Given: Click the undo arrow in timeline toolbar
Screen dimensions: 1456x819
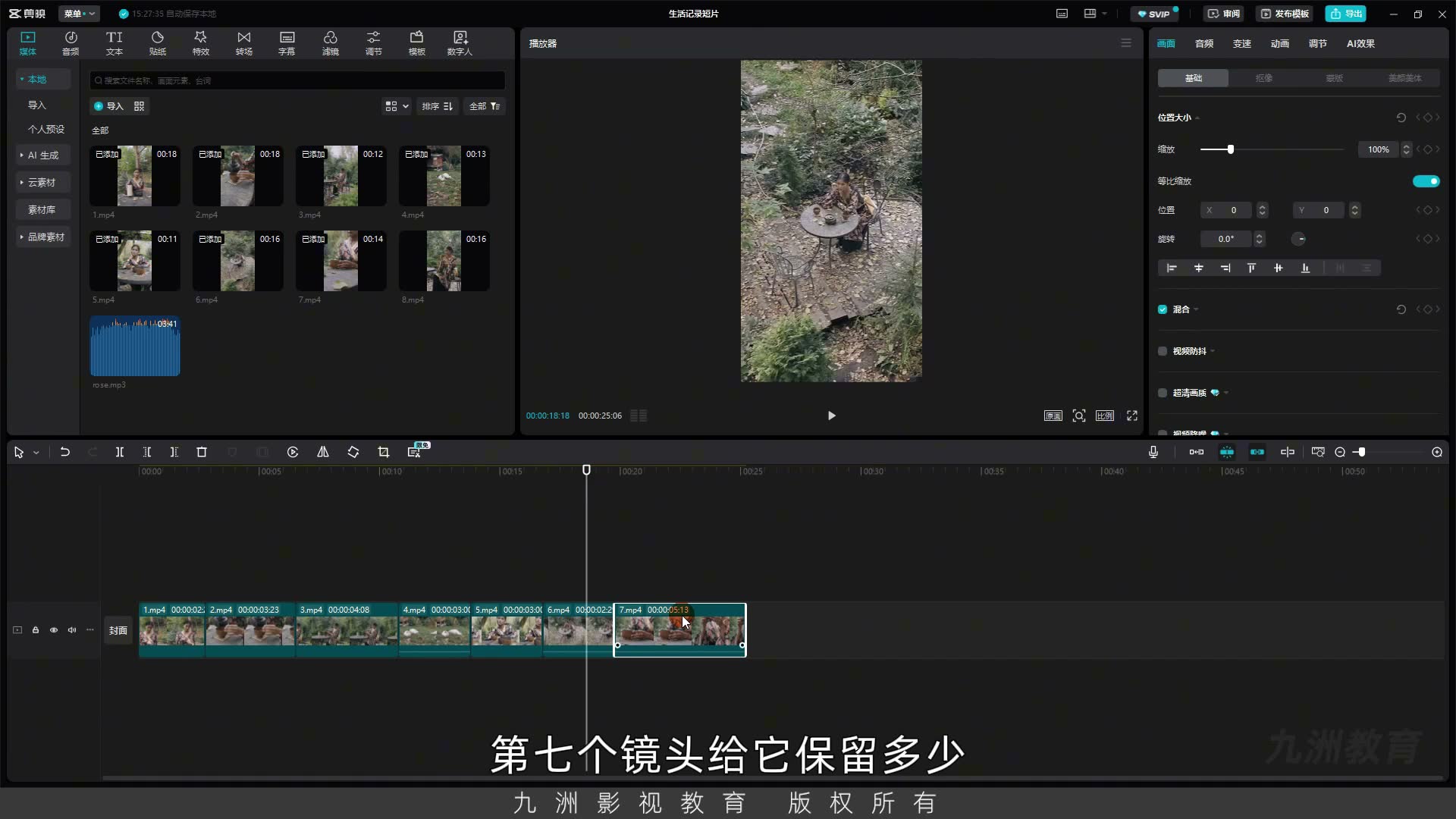Looking at the screenshot, I should (65, 452).
